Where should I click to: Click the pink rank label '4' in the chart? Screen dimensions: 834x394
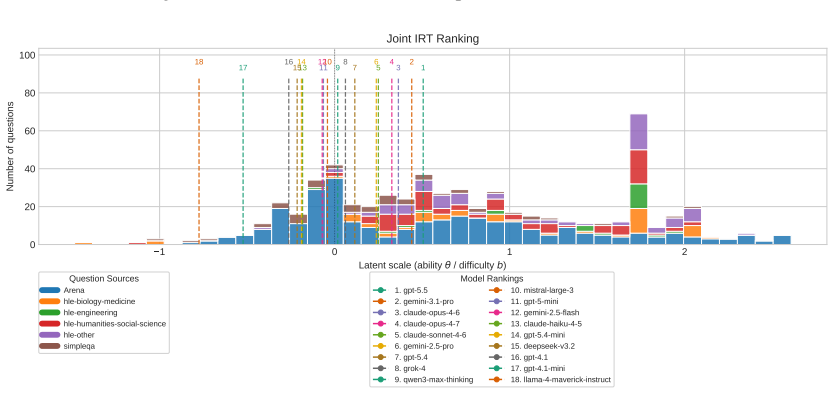(x=392, y=62)
